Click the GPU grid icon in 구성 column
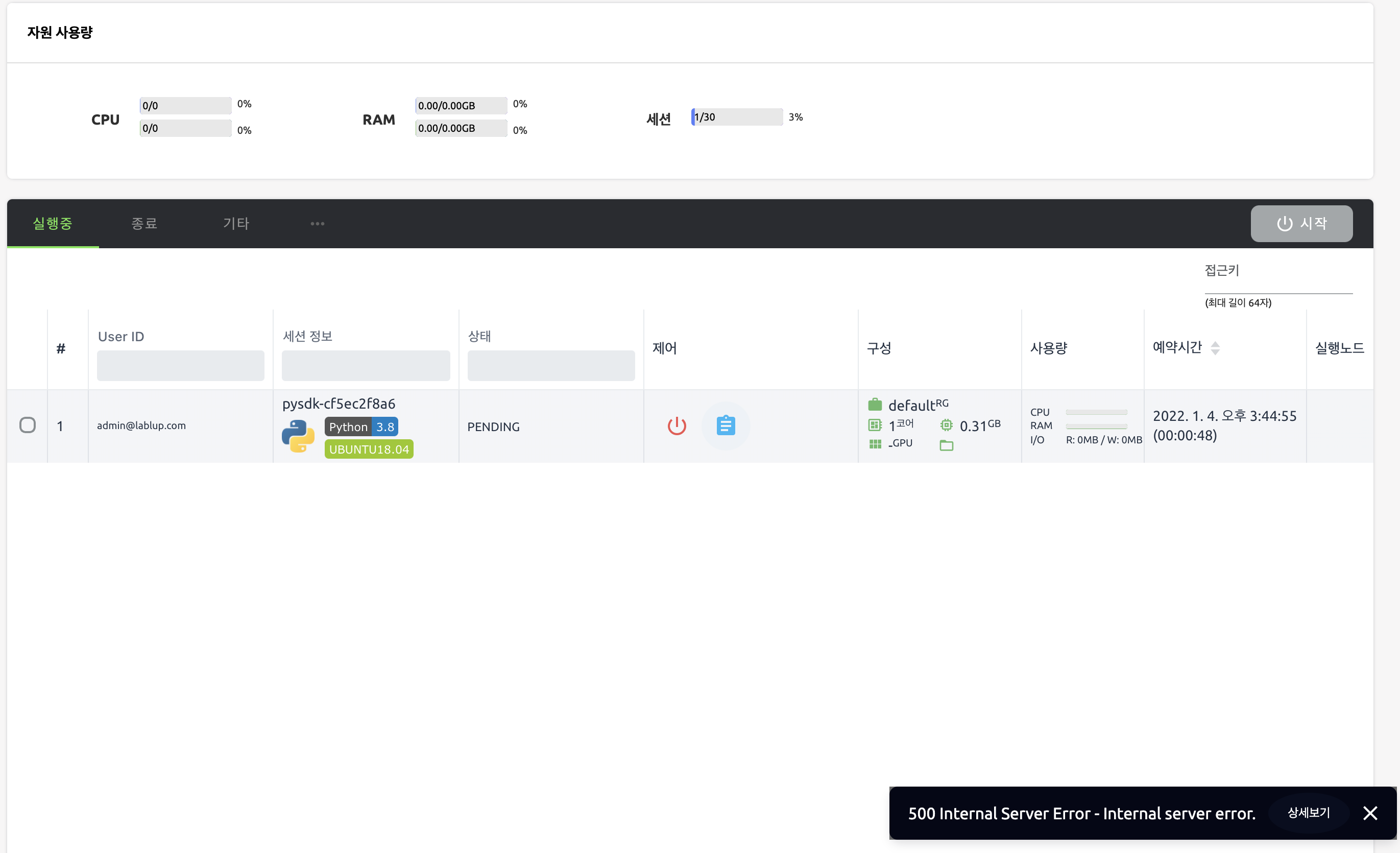 pyautogui.click(x=875, y=444)
